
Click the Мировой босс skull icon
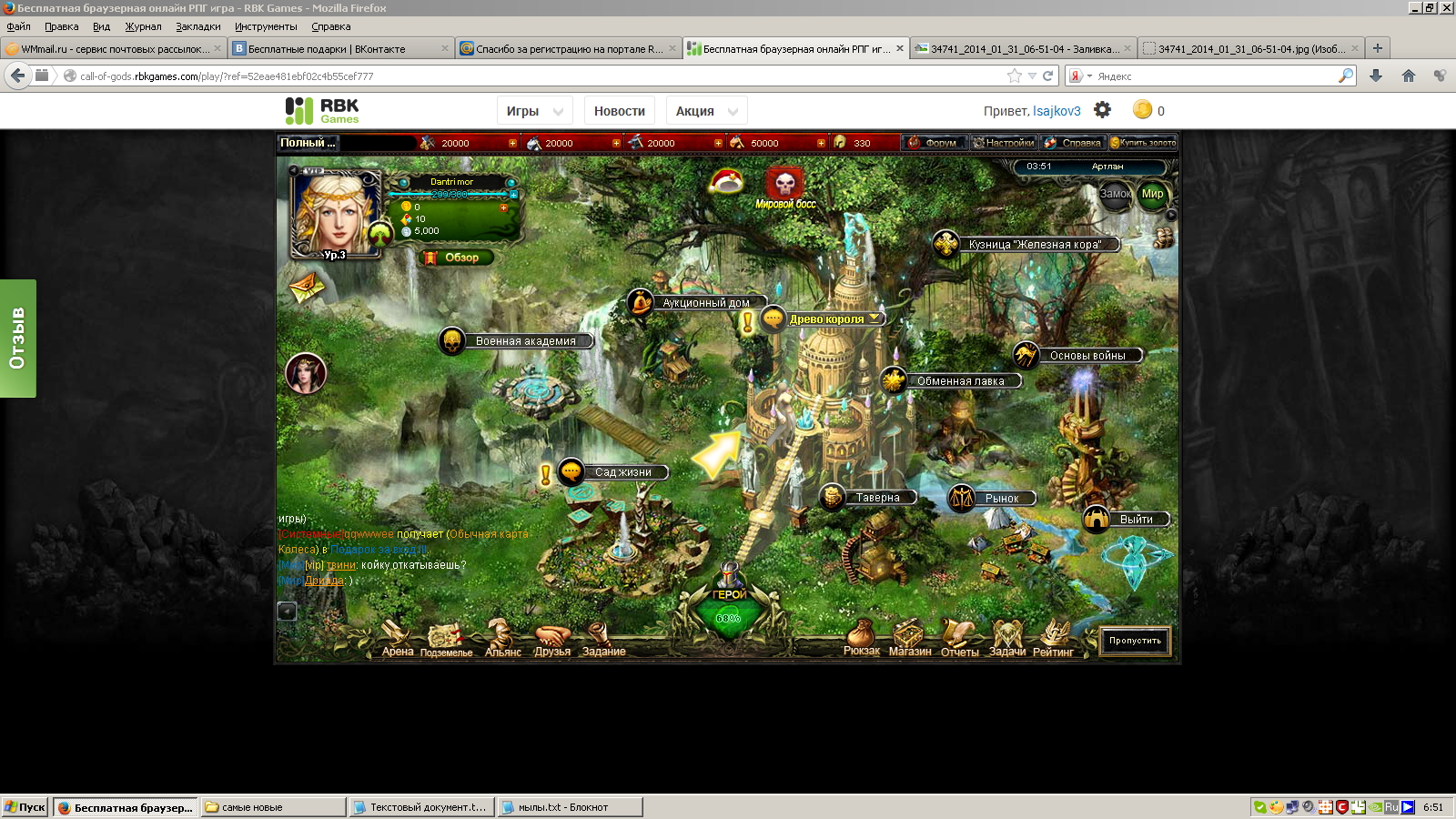(784, 183)
